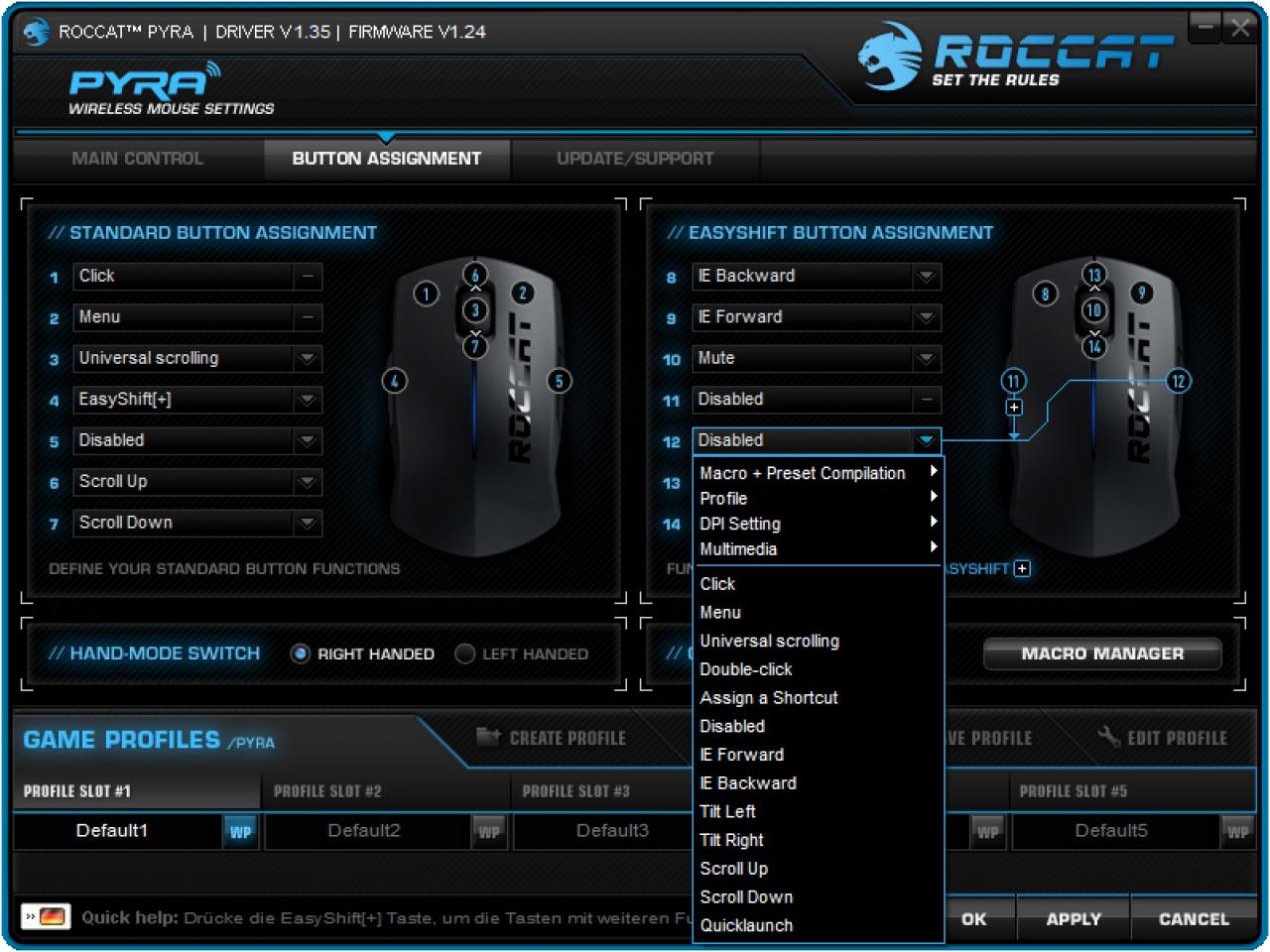The height and width of the screenshot is (952, 1270).
Task: Click the Edit Profile wrench icon
Action: [x=1108, y=736]
